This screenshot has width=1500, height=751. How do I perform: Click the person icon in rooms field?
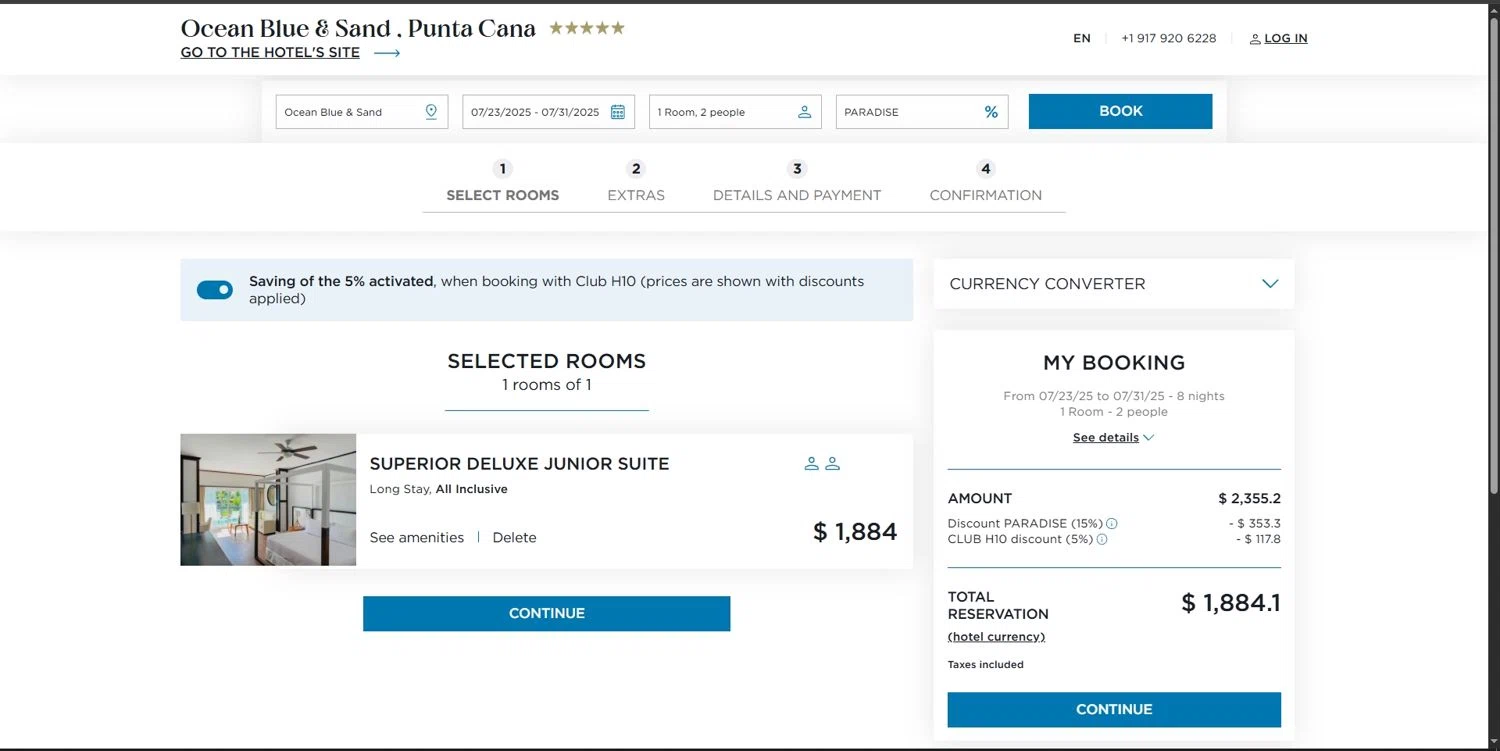point(804,112)
